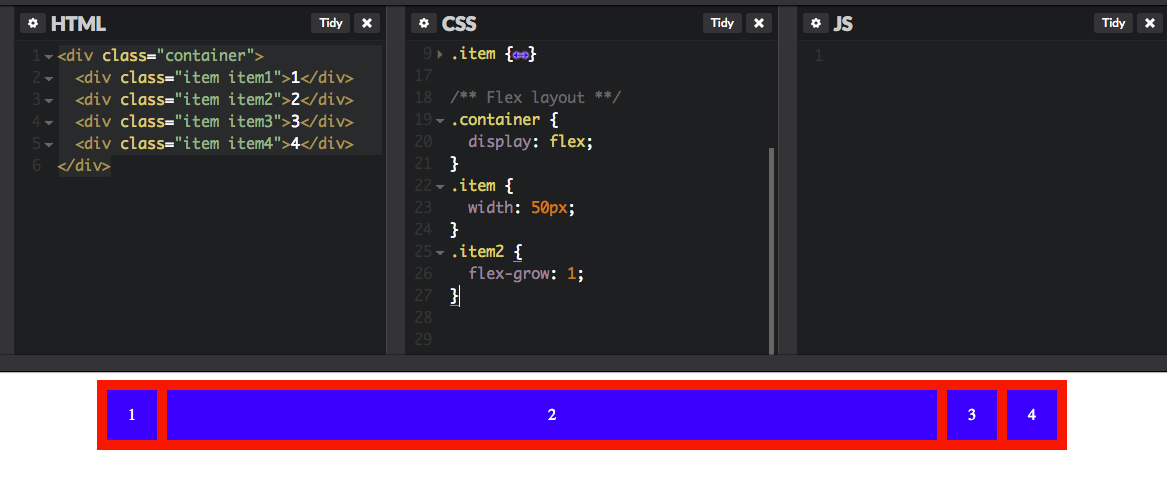Close the HTML editor panel
Image resolution: width=1167 pixels, height=488 pixels.
(367, 23)
